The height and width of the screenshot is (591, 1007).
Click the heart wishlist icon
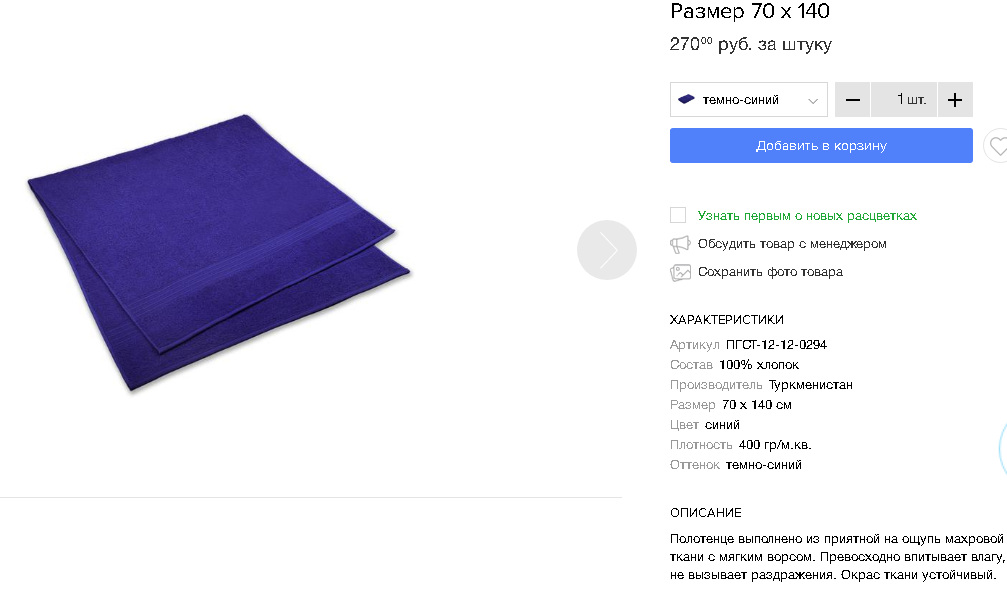coord(997,146)
